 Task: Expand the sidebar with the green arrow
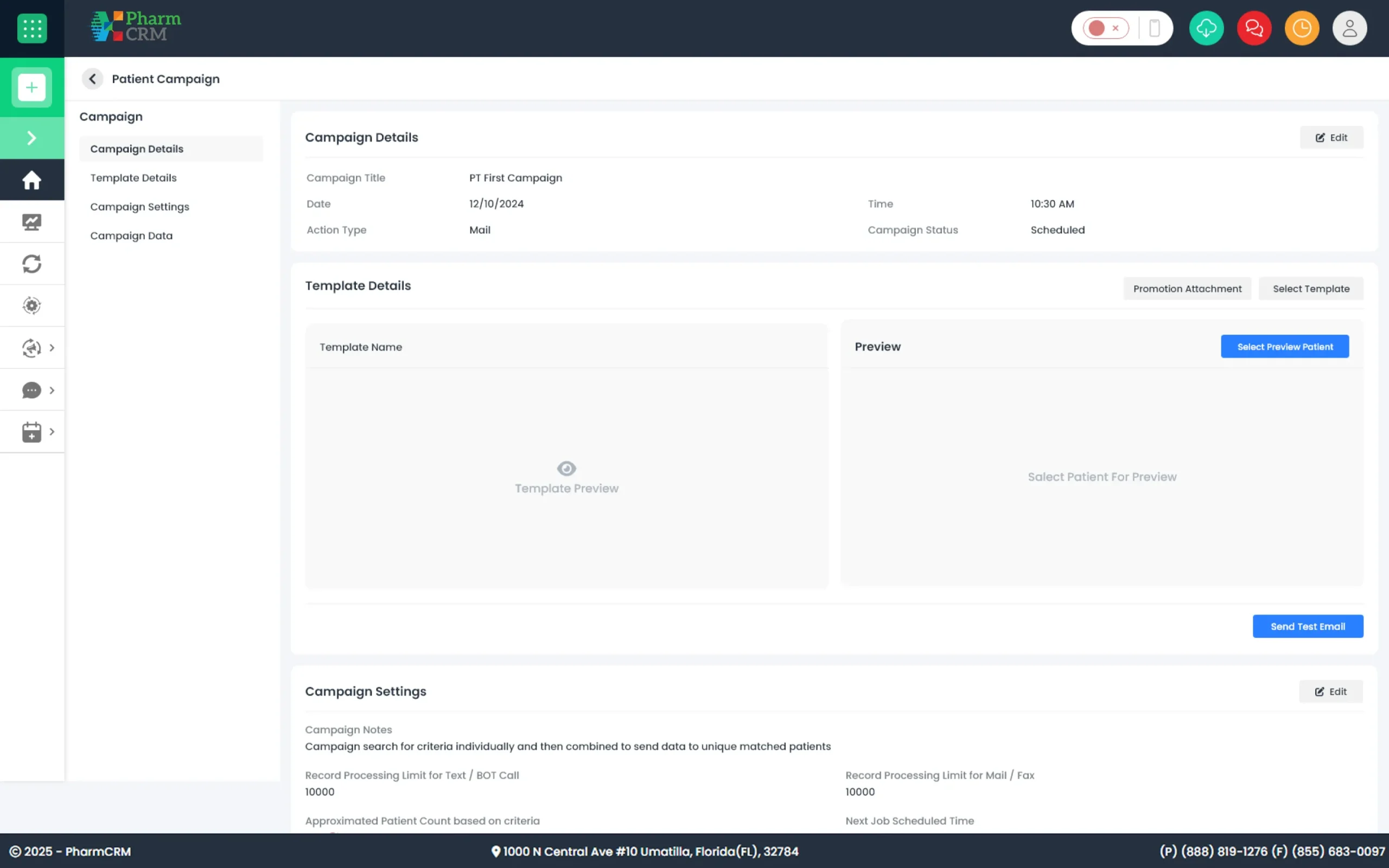coord(31,138)
